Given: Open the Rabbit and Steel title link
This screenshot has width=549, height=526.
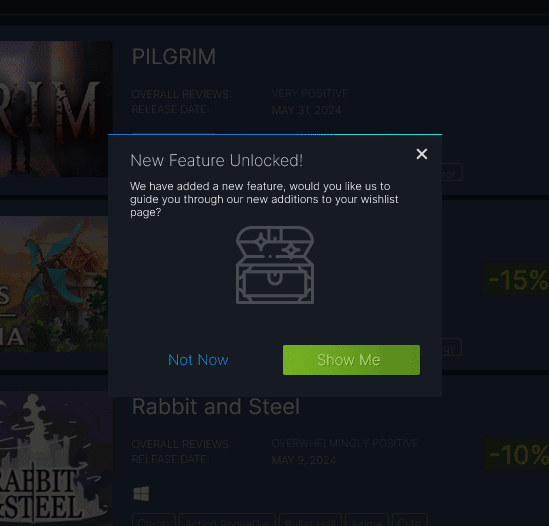Looking at the screenshot, I should (216, 407).
